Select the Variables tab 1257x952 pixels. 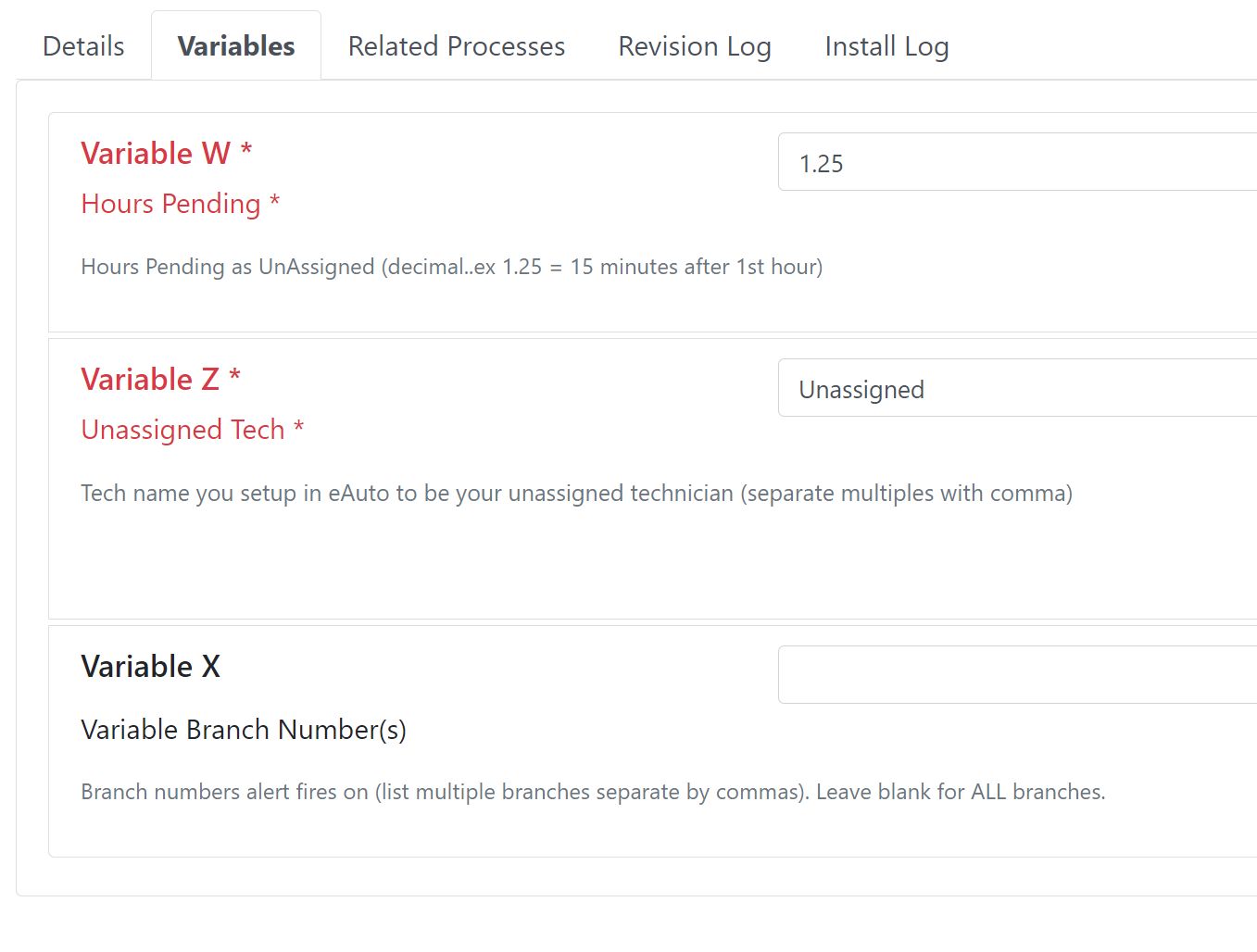tap(236, 46)
